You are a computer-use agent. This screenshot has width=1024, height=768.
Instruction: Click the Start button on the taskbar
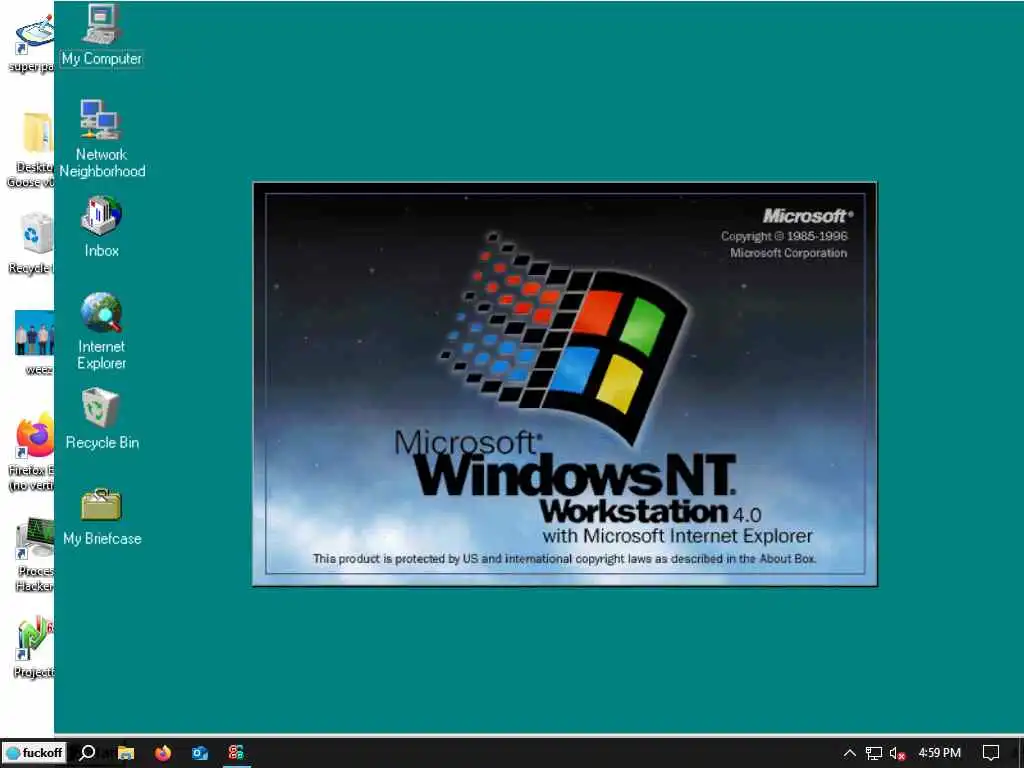click(34, 753)
